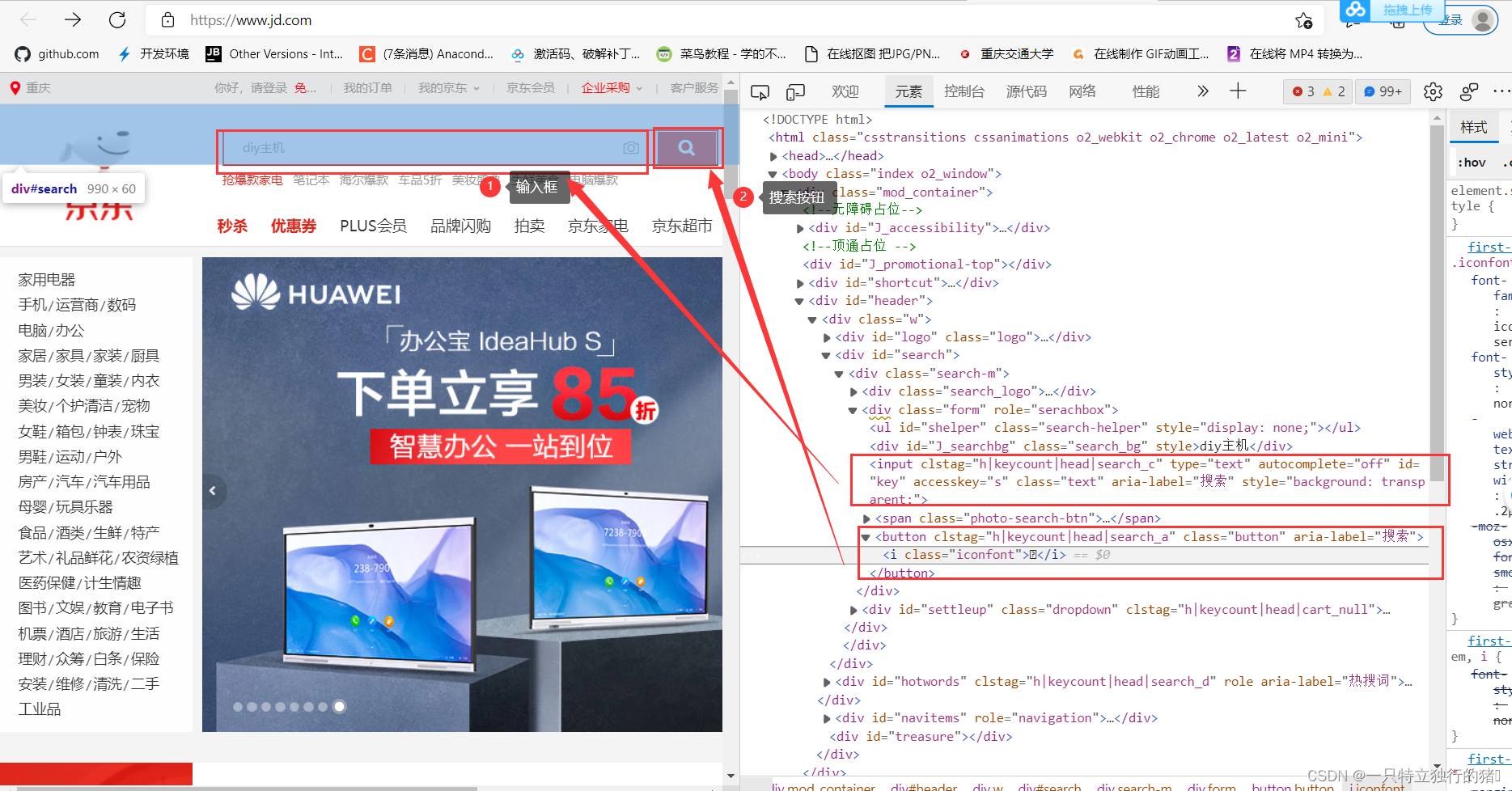This screenshot has width=1512, height=791.
Task: Open the 重庆交通大学 bookmark
Action: 1006,54
